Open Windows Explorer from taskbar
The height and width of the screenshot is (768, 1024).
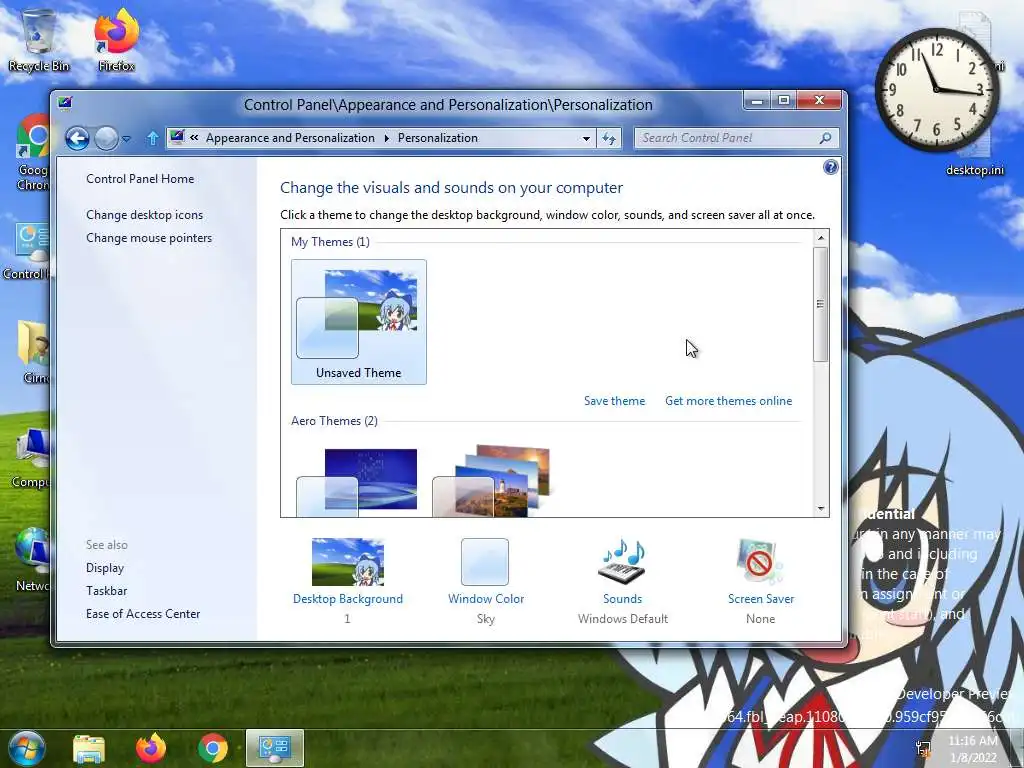pos(89,749)
